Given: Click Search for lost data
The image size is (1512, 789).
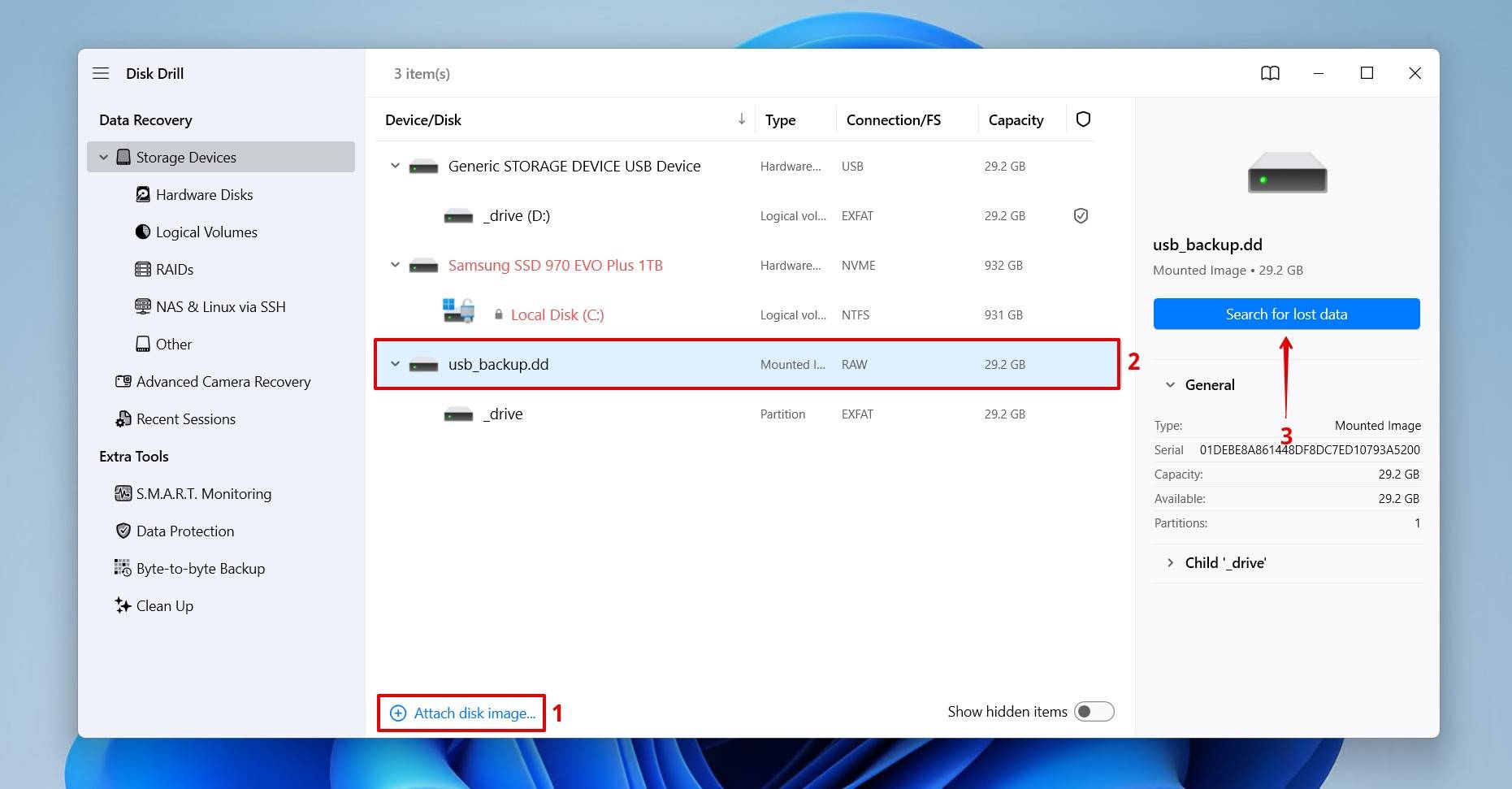Looking at the screenshot, I should (x=1286, y=314).
